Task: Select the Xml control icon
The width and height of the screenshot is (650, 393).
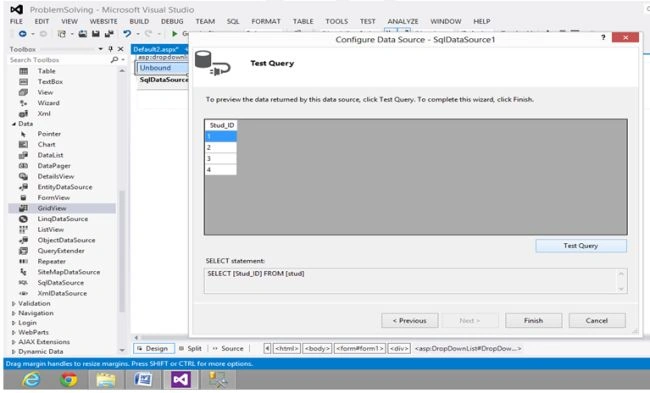Action: [x=24, y=114]
